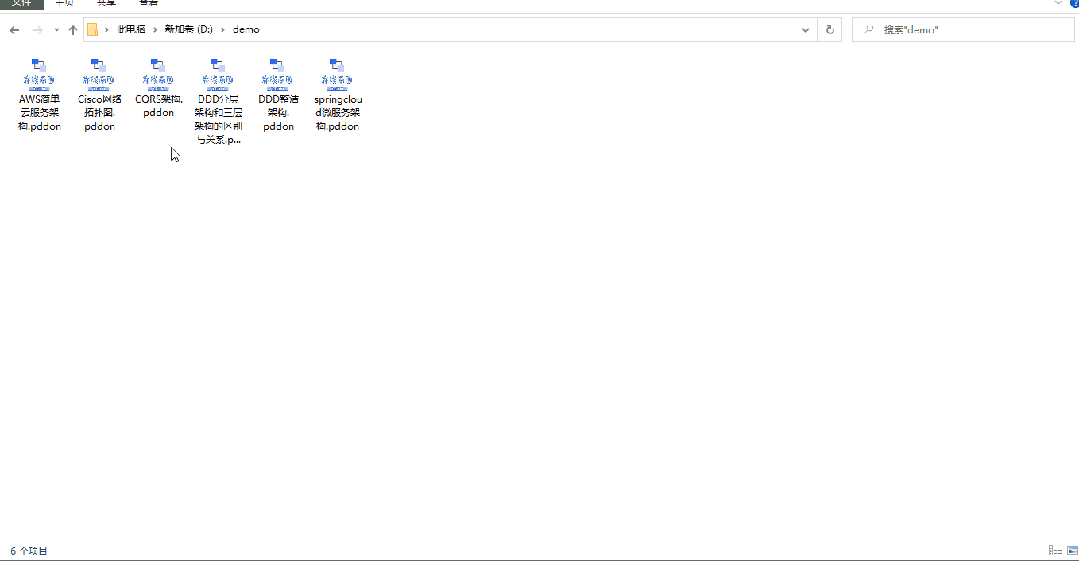Go up one folder level
The width and height of the screenshot is (1079, 561).
pyautogui.click(x=73, y=30)
